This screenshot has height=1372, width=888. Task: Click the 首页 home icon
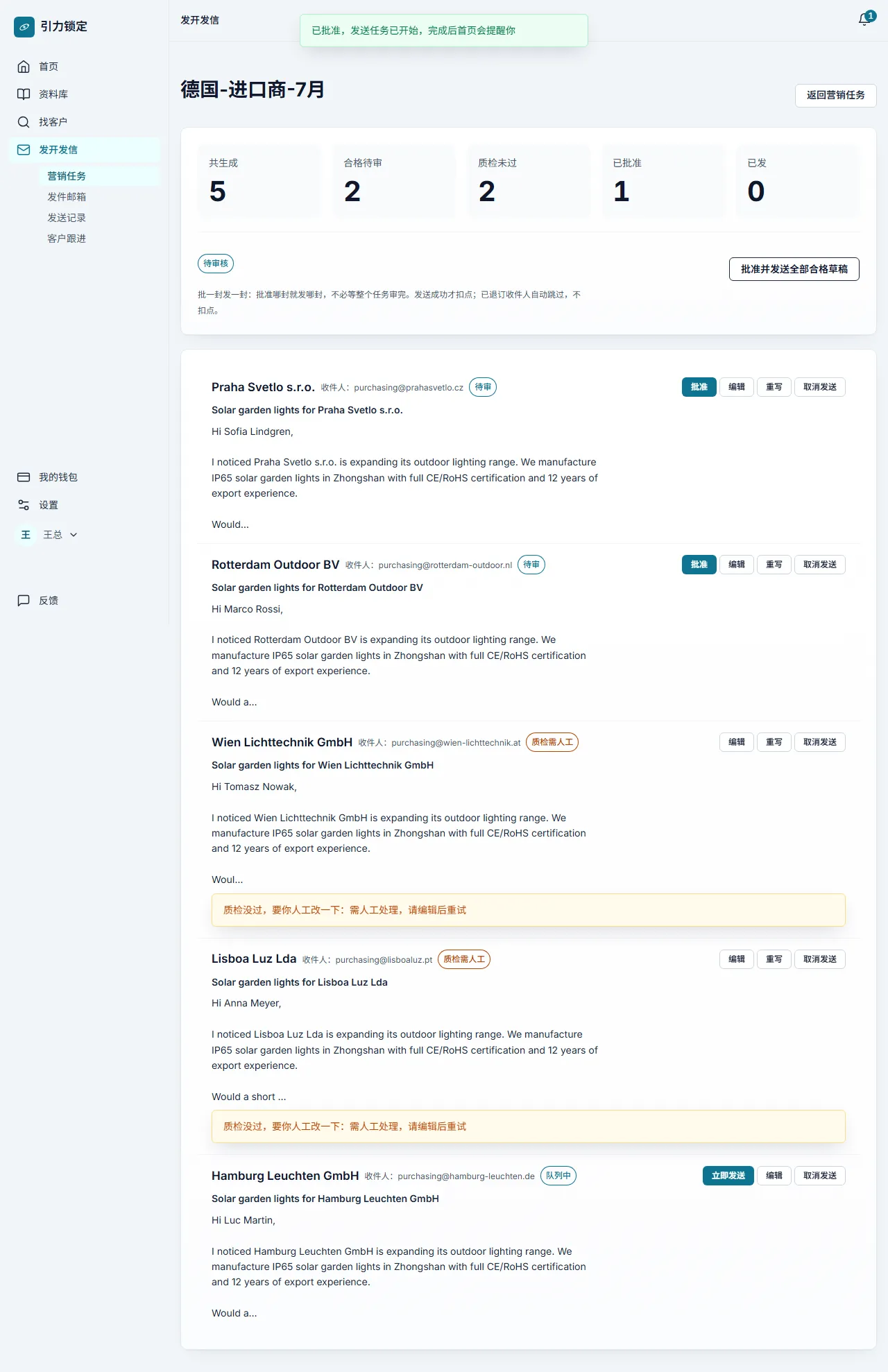[24, 67]
